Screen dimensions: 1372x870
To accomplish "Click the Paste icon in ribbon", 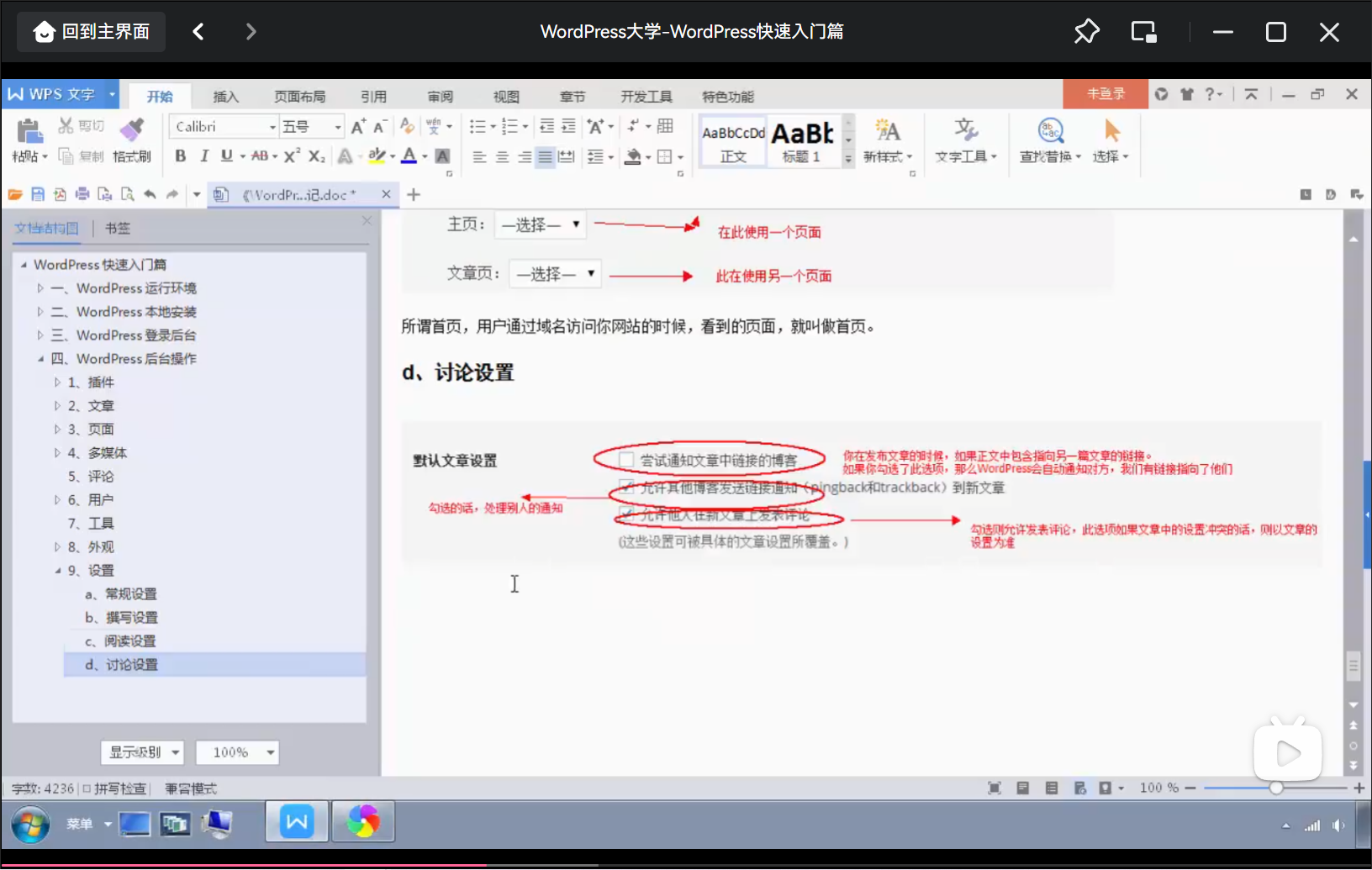I will 29,131.
